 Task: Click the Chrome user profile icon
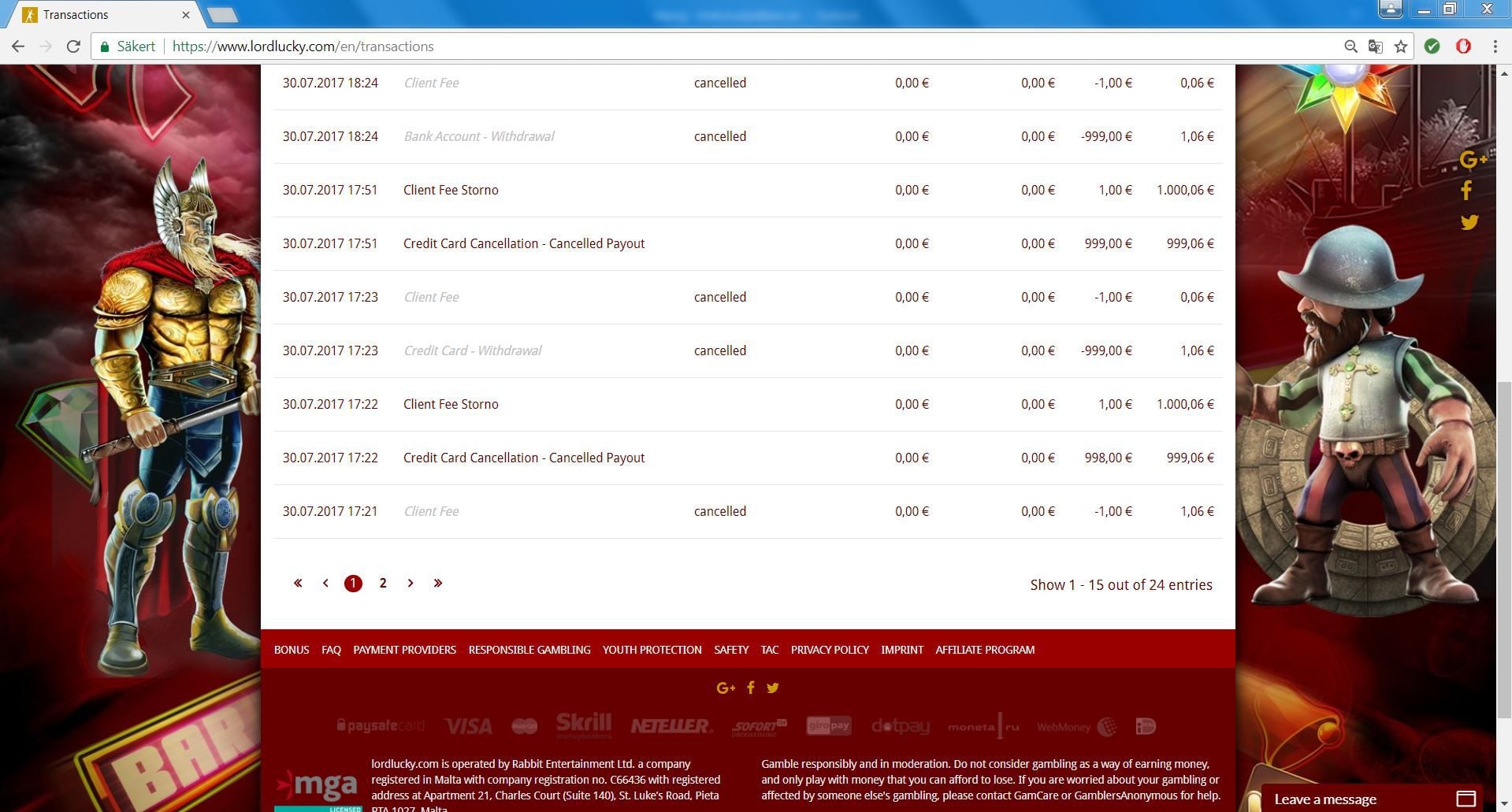click(x=1391, y=9)
